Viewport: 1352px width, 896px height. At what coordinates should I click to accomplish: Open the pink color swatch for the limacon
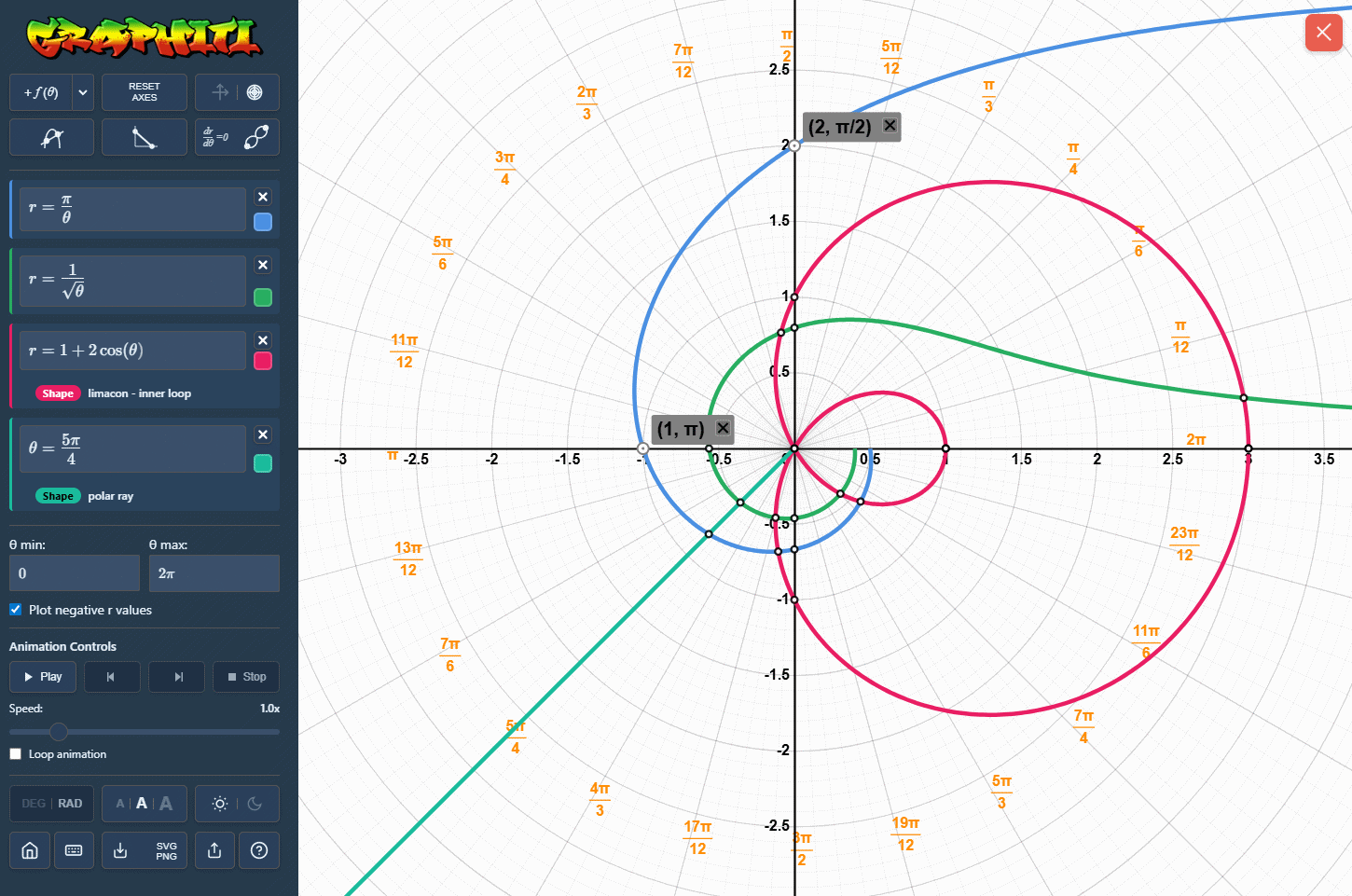263,361
